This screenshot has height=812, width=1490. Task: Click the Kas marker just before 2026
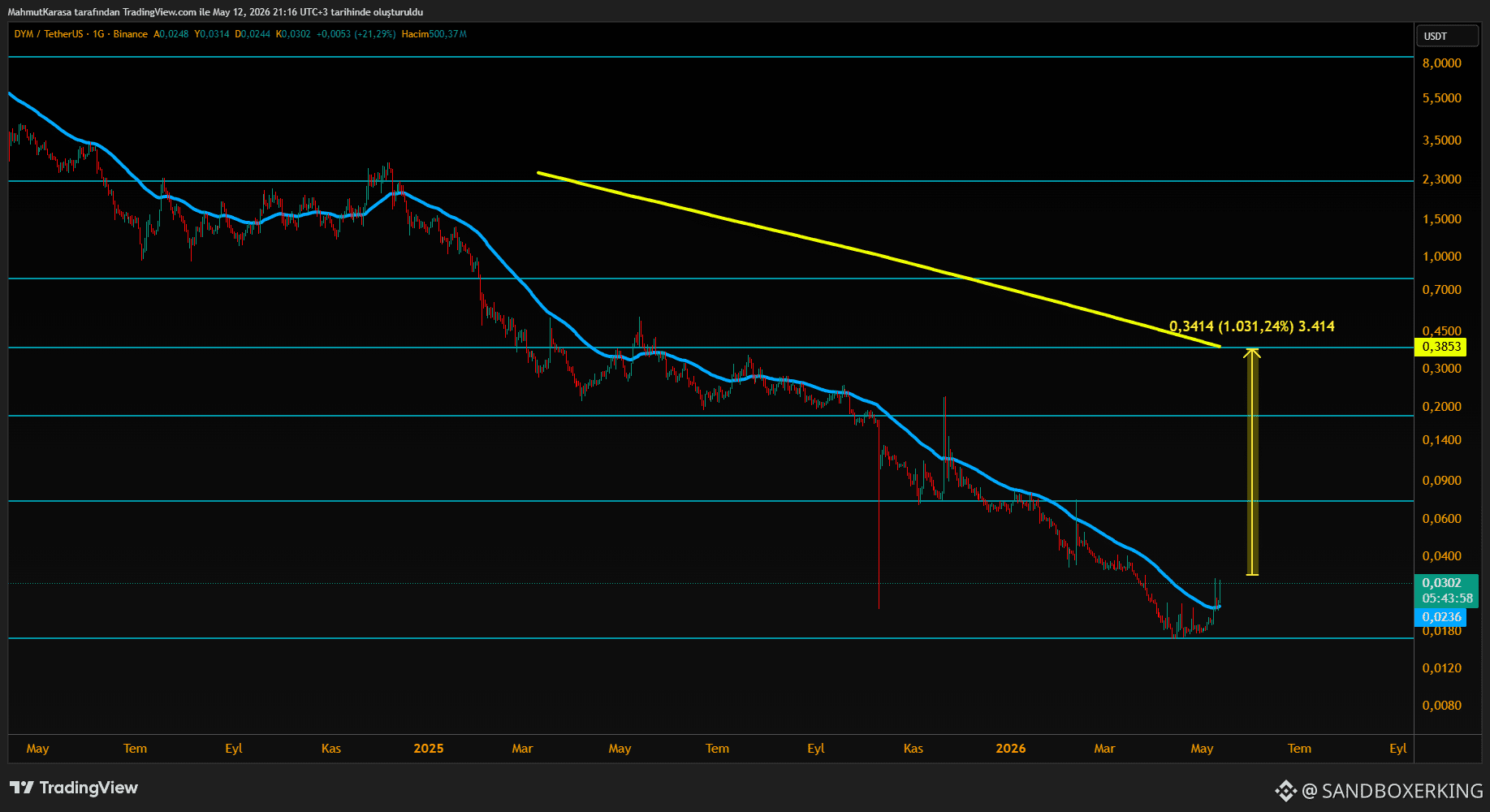pos(913,749)
